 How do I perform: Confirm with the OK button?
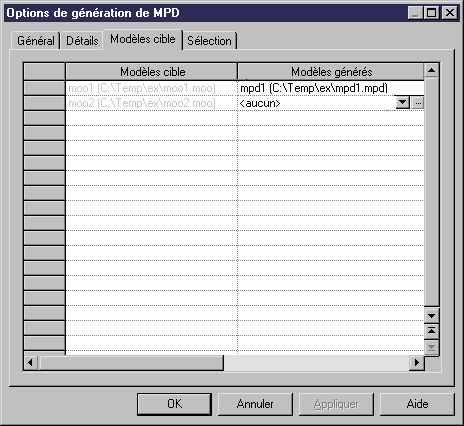[x=174, y=404]
